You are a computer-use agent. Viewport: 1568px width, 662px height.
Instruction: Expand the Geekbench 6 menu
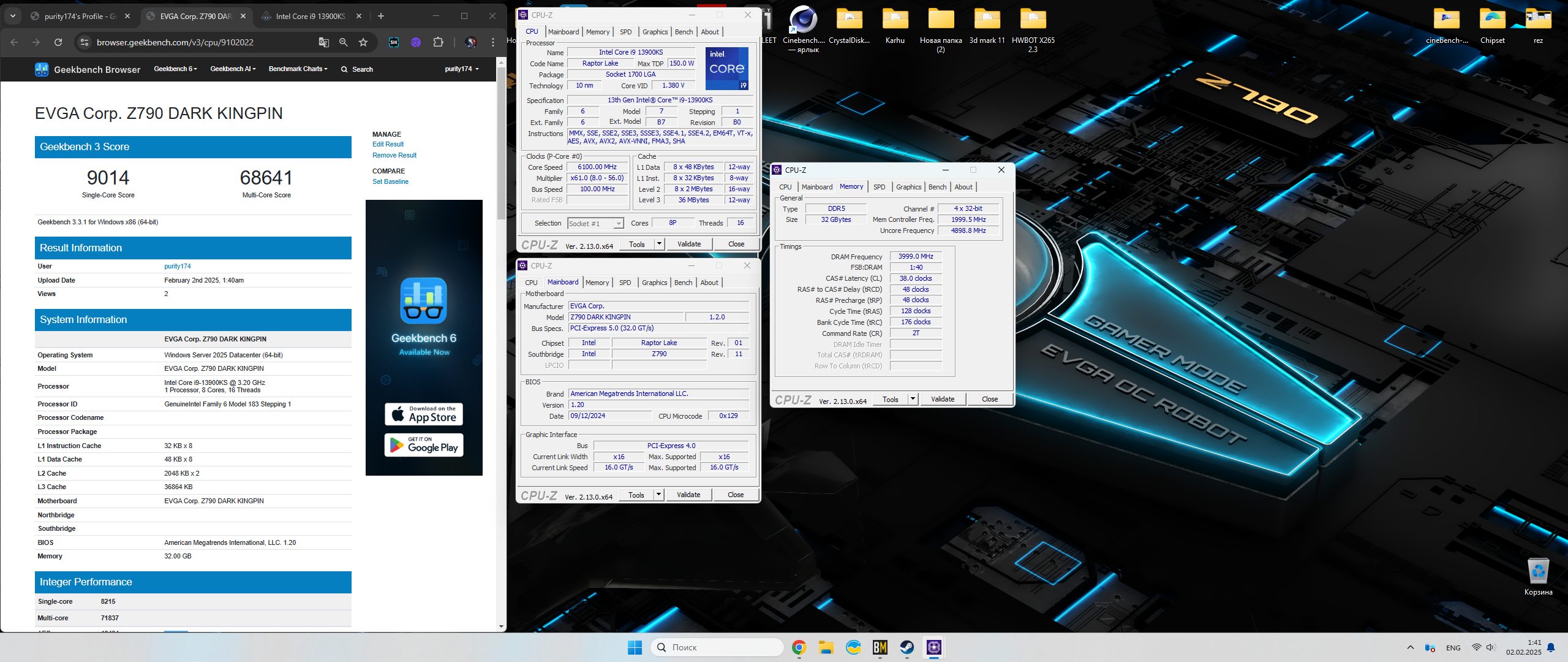176,69
